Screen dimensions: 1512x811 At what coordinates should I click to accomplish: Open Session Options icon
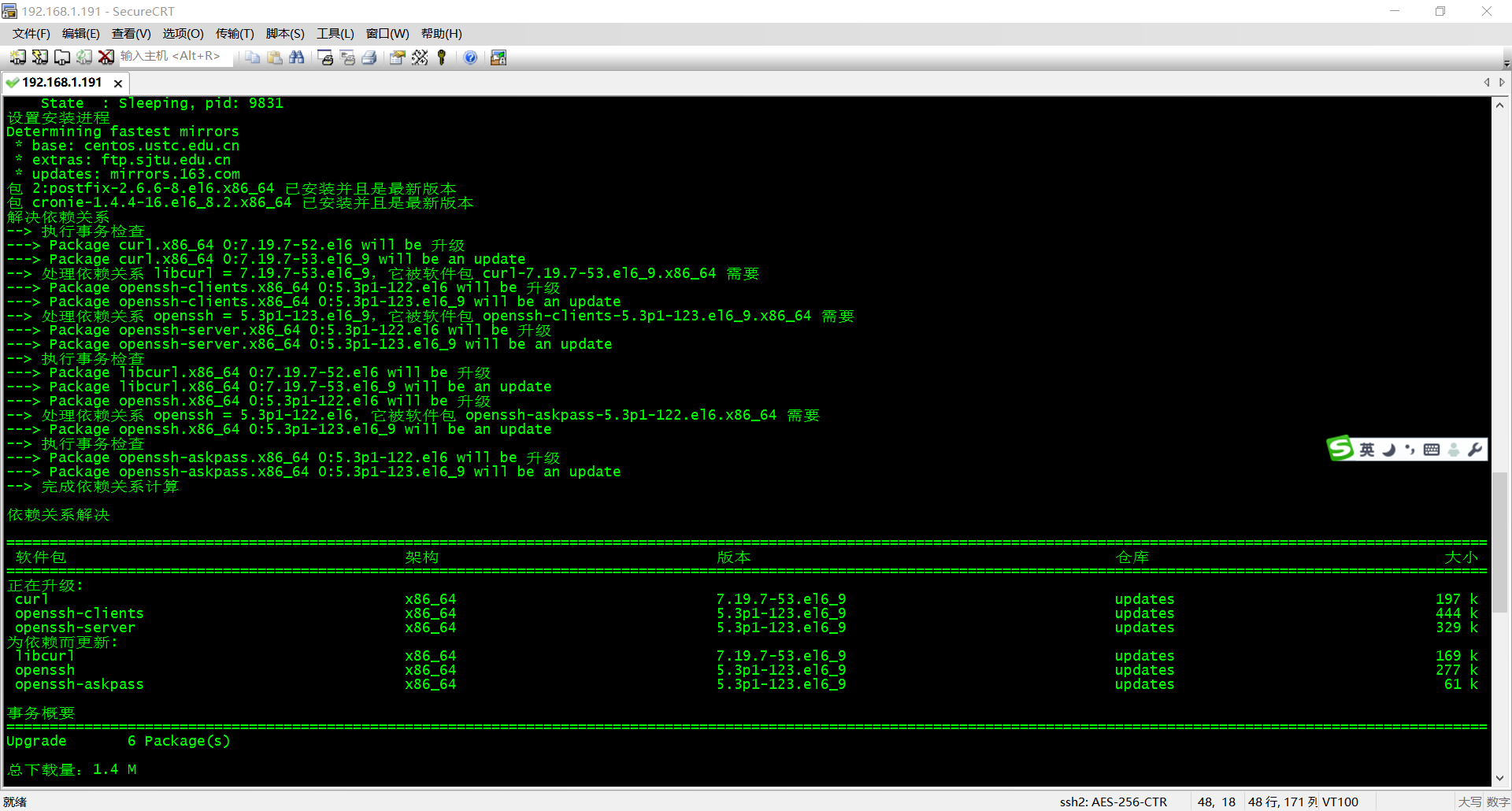(398, 57)
